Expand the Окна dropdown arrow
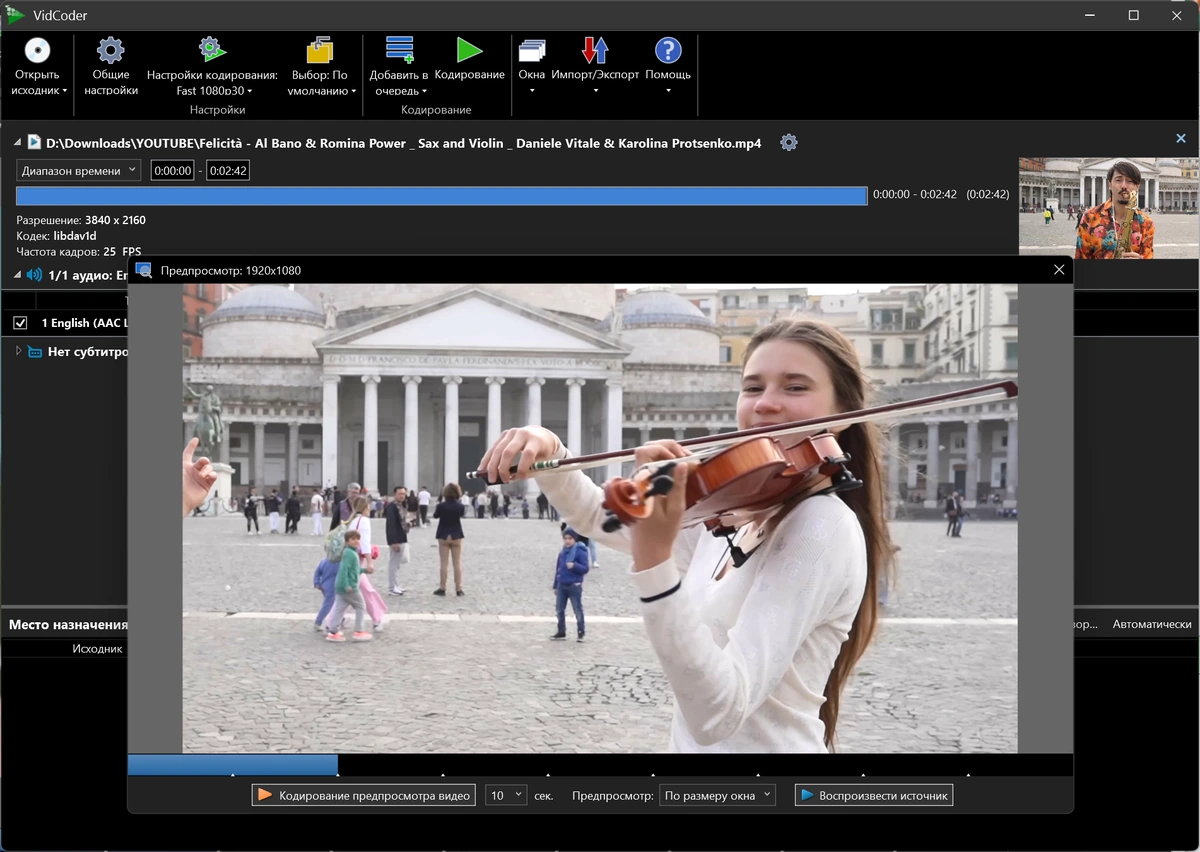Image resolution: width=1200 pixels, height=852 pixels. [532, 91]
